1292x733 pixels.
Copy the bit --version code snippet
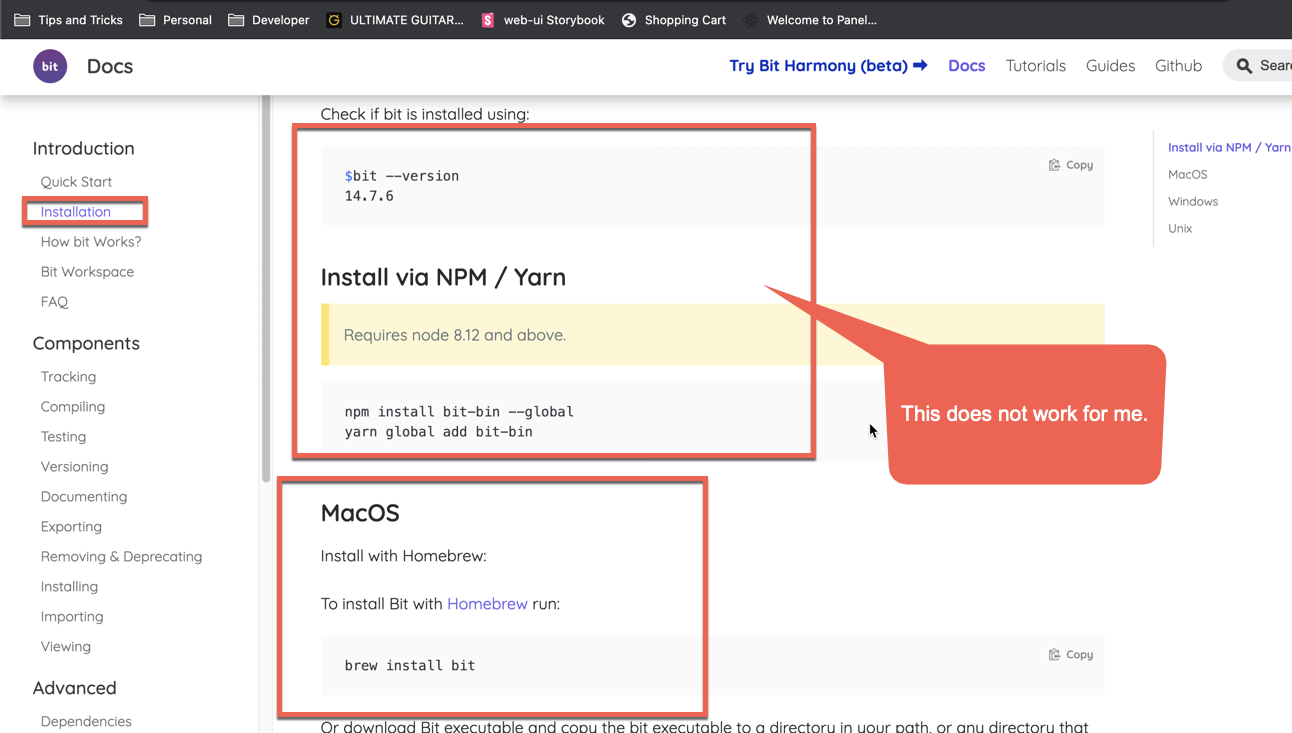(x=1071, y=164)
